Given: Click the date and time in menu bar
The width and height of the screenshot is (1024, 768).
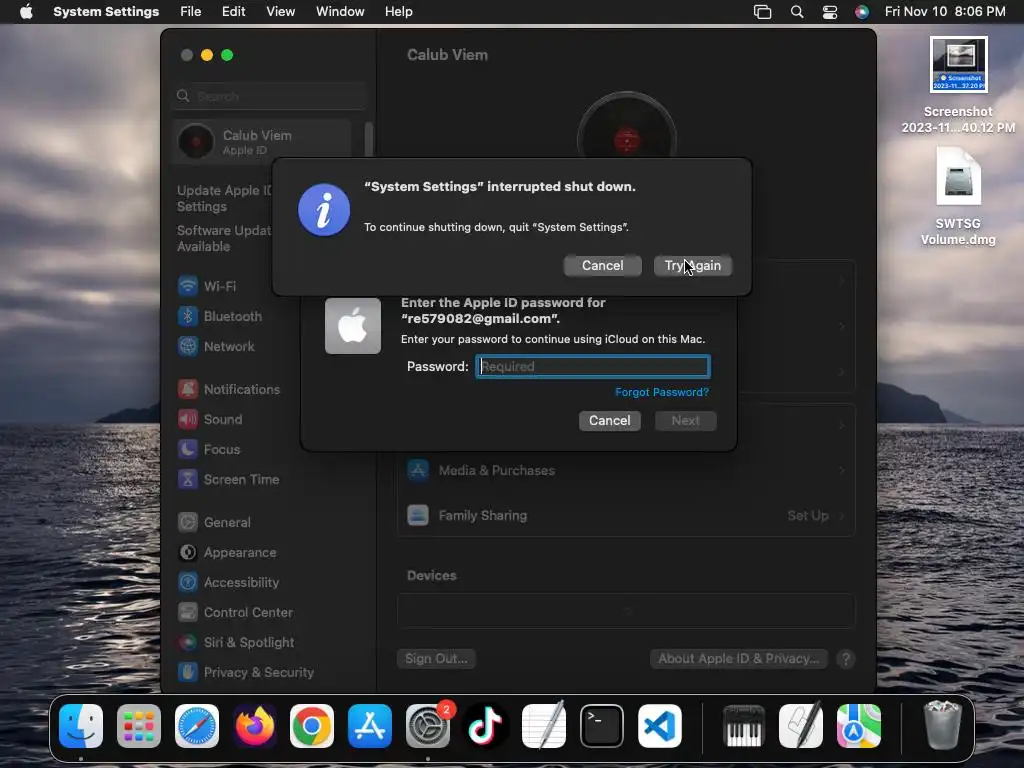Looking at the screenshot, I should (x=945, y=12).
